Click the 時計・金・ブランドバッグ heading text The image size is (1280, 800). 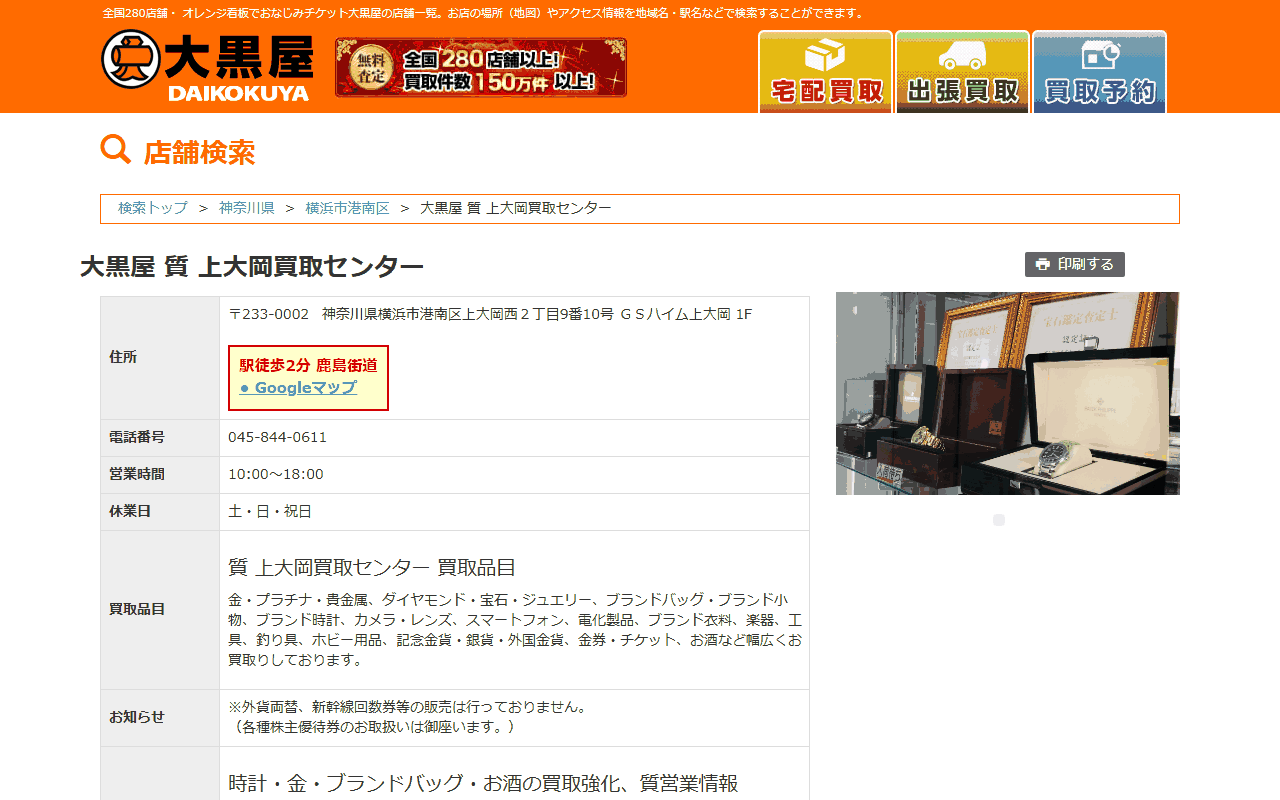tap(483, 783)
